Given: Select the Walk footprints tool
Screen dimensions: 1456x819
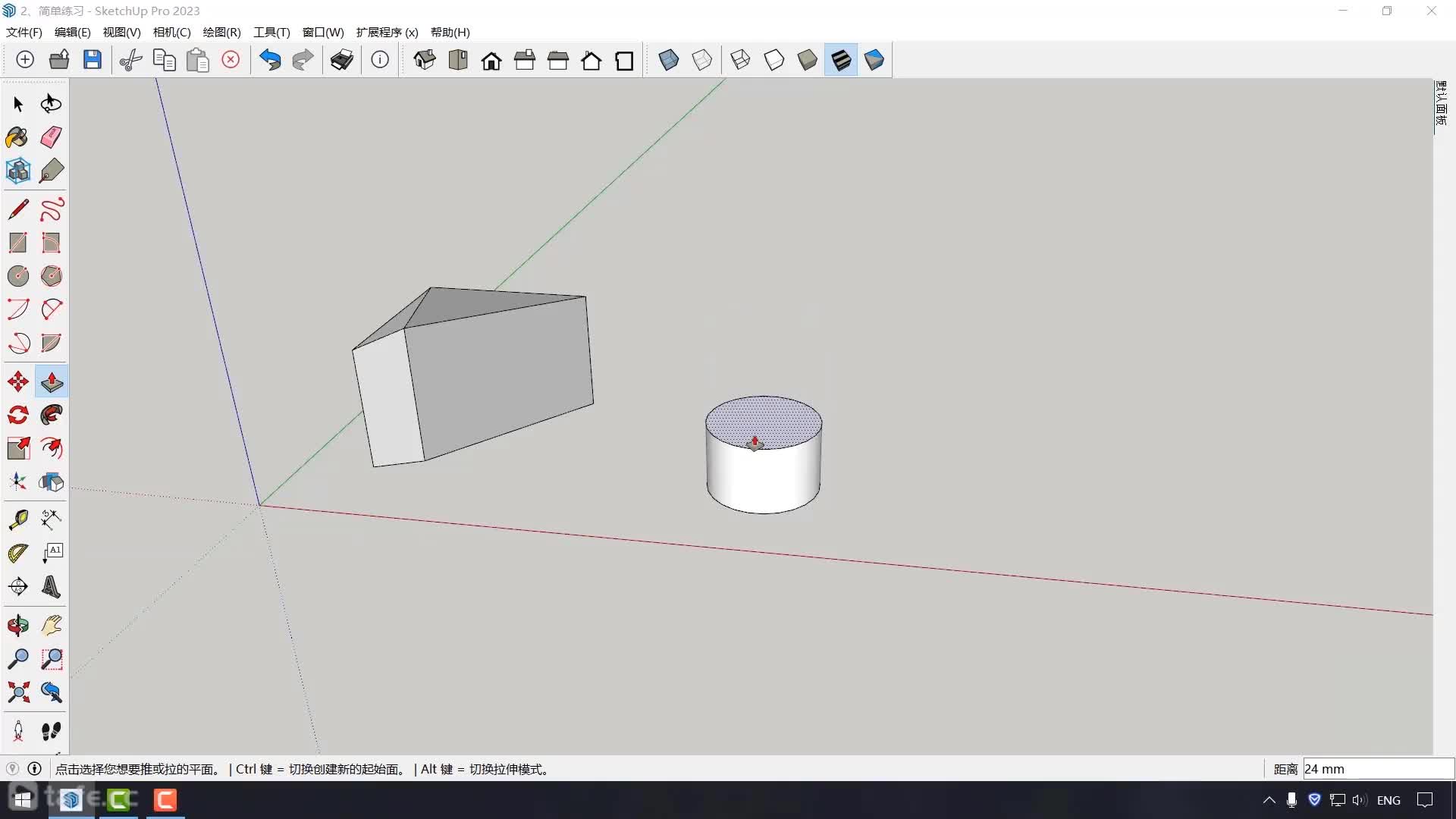Looking at the screenshot, I should point(52,731).
